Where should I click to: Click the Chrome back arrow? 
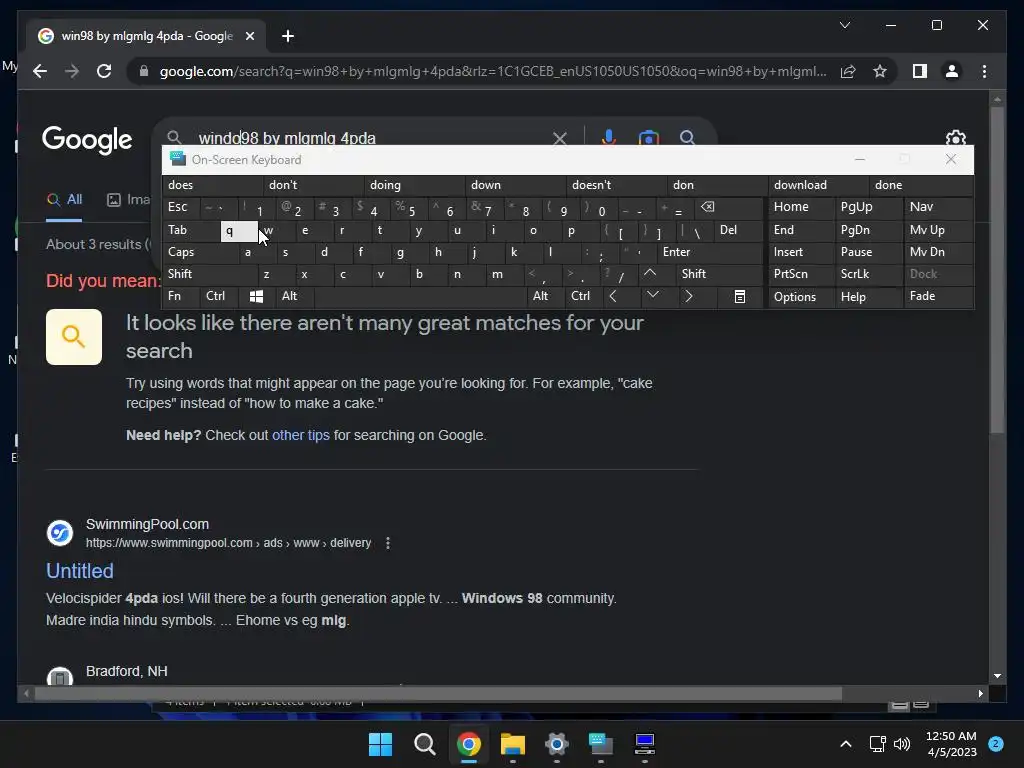pos(40,71)
